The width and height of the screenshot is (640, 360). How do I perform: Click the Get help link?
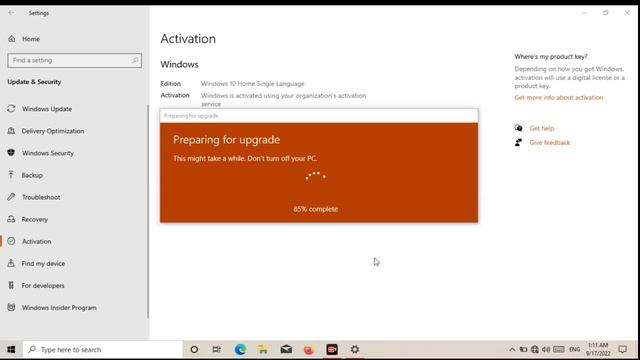(542, 128)
